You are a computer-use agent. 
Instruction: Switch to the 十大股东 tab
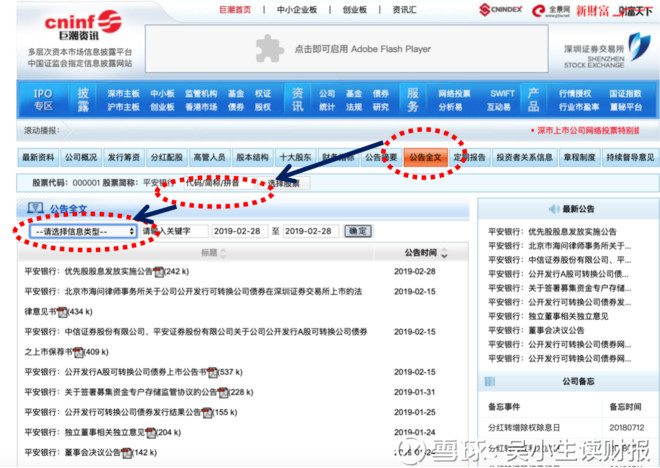295,157
